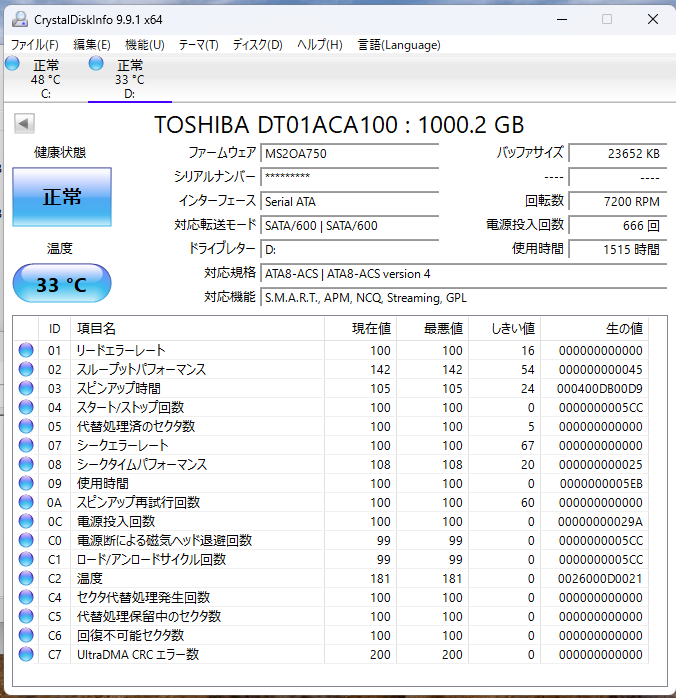676x698 pixels.
Task: Click the 現在値 column header
Action: [360, 329]
